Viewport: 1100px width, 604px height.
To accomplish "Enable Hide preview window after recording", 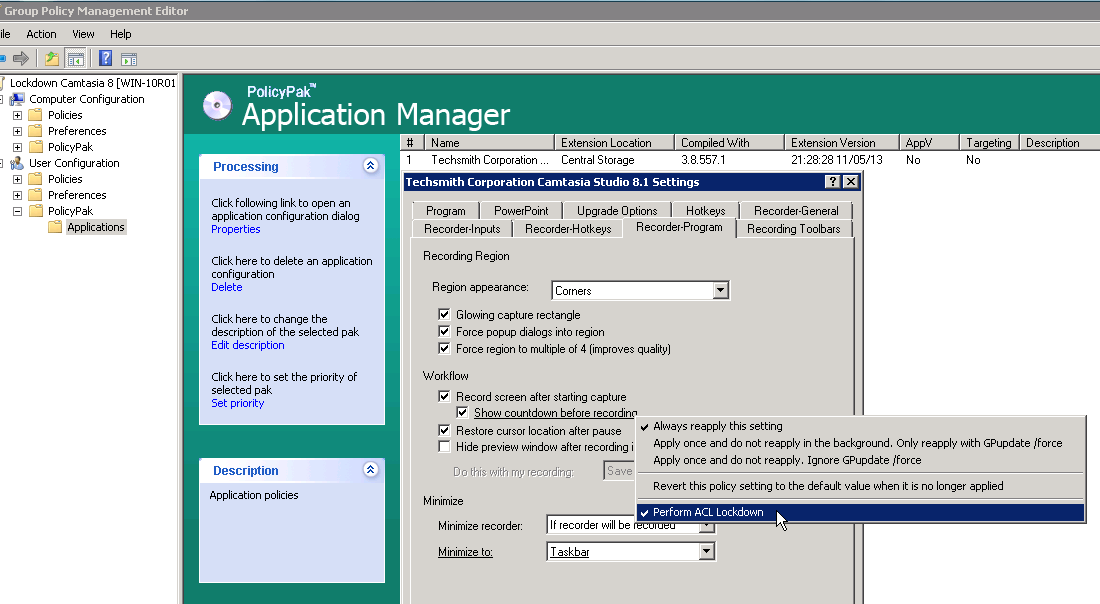I will pyautogui.click(x=444, y=447).
